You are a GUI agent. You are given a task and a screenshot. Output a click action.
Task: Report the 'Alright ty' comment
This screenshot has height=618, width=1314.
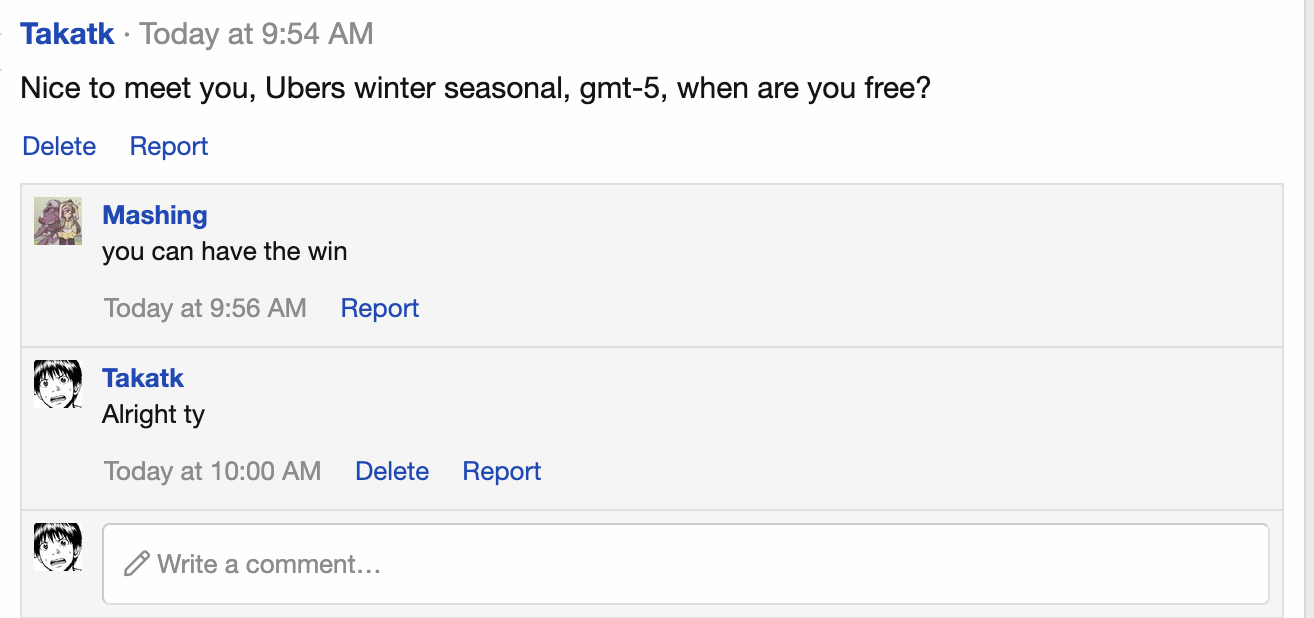pyautogui.click(x=502, y=471)
